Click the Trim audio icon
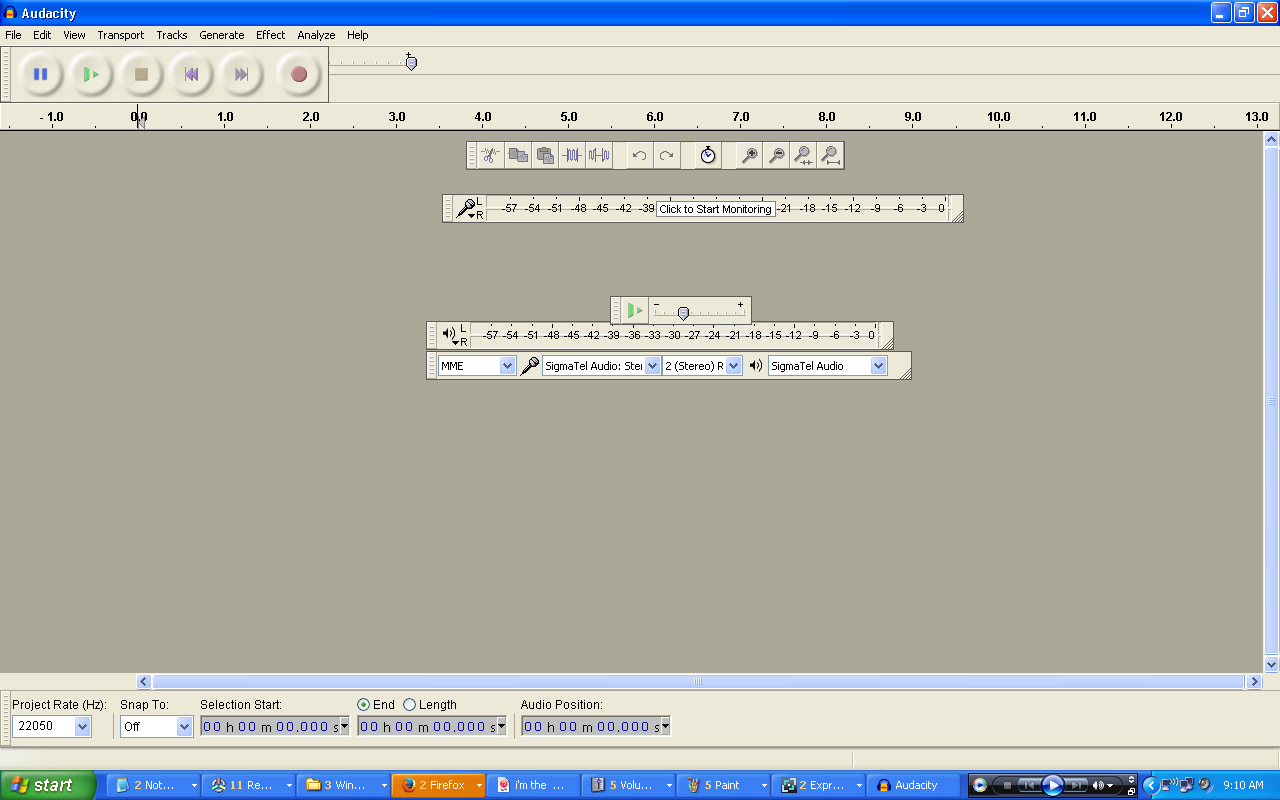The image size is (1280, 800). coord(572,155)
